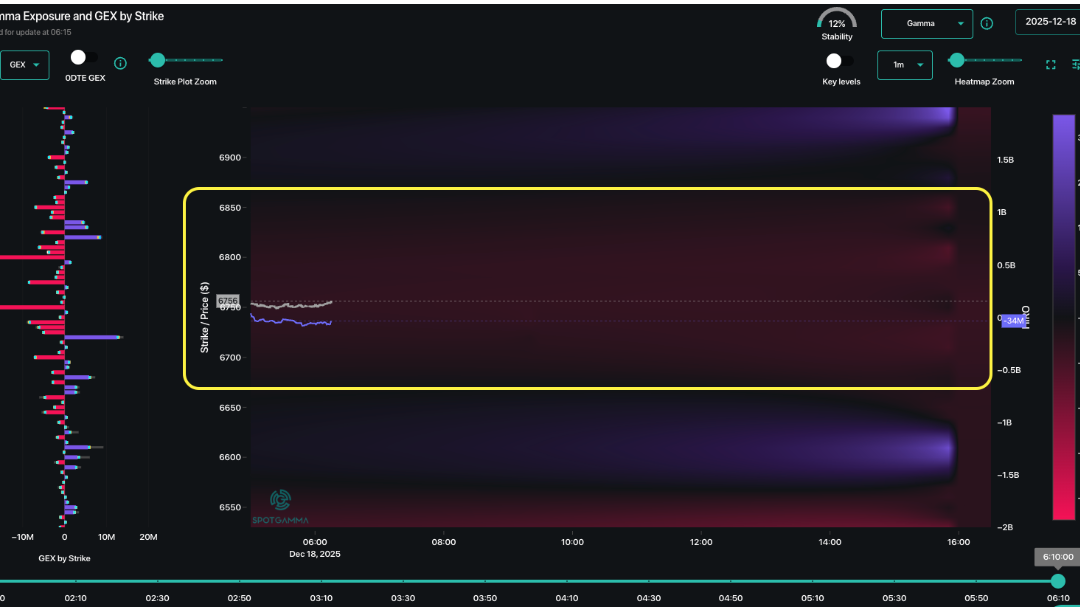1080x610 pixels.
Task: Click the info icon beside 0DTE GEX
Action: (x=120, y=62)
